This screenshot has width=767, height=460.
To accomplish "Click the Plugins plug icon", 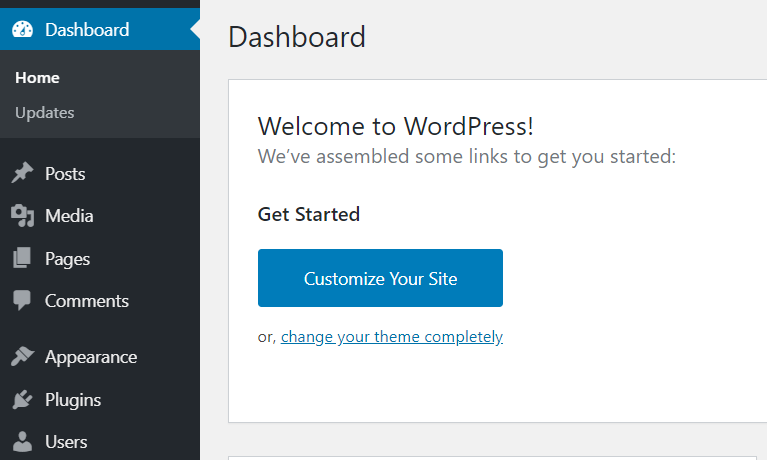I will [x=23, y=399].
